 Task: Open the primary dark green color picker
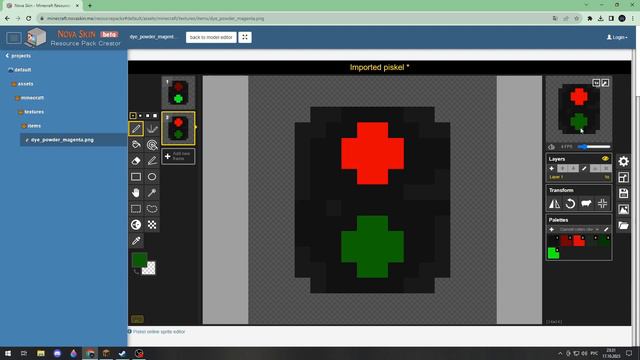140,260
